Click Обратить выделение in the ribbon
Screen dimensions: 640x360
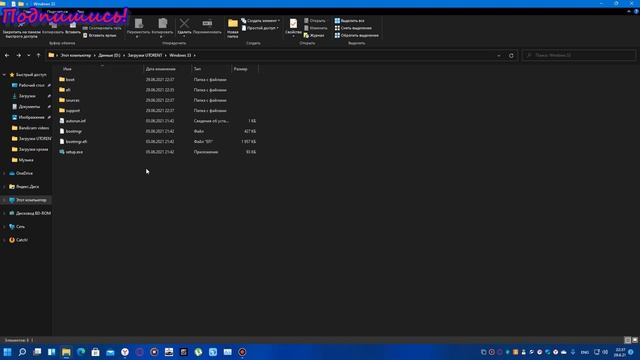tap(357, 36)
